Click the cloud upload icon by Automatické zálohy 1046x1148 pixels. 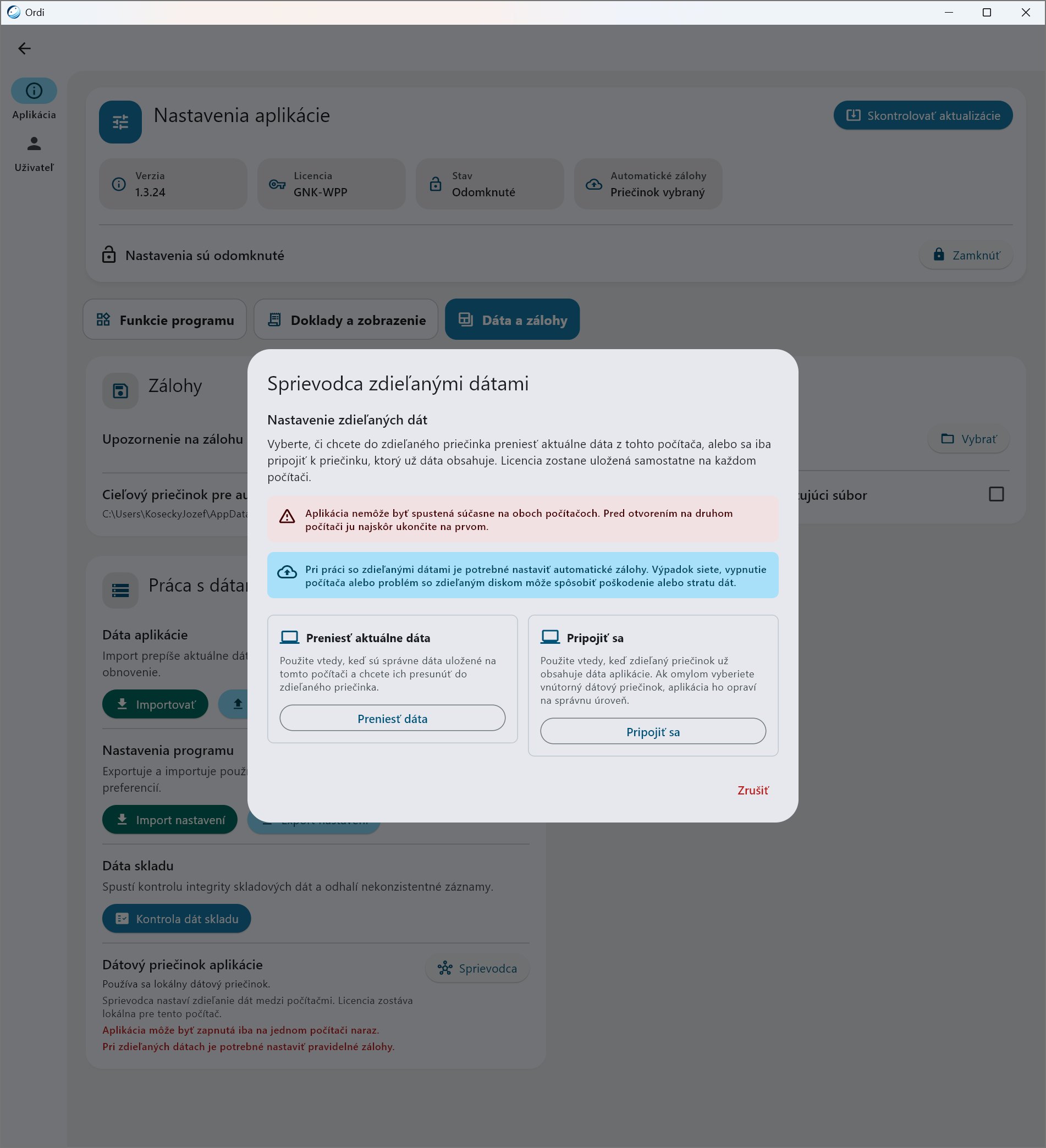[593, 184]
